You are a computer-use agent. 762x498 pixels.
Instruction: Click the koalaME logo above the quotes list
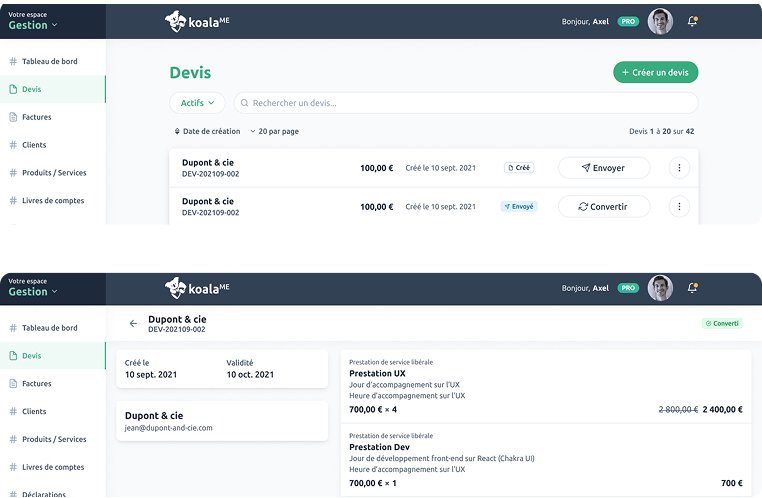204,21
